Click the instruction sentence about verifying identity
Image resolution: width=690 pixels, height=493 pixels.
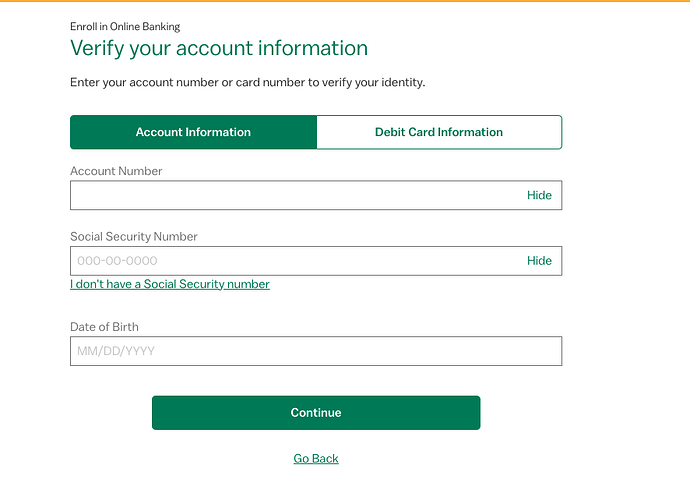[x=248, y=82]
